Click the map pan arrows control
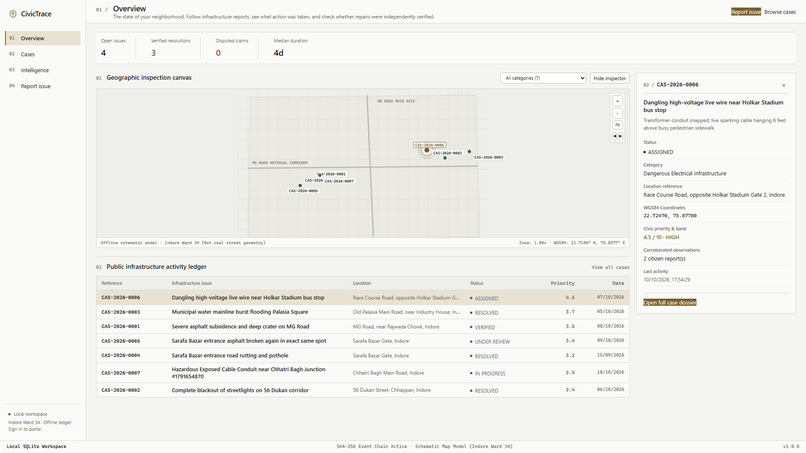806x453 pixels. click(617, 136)
